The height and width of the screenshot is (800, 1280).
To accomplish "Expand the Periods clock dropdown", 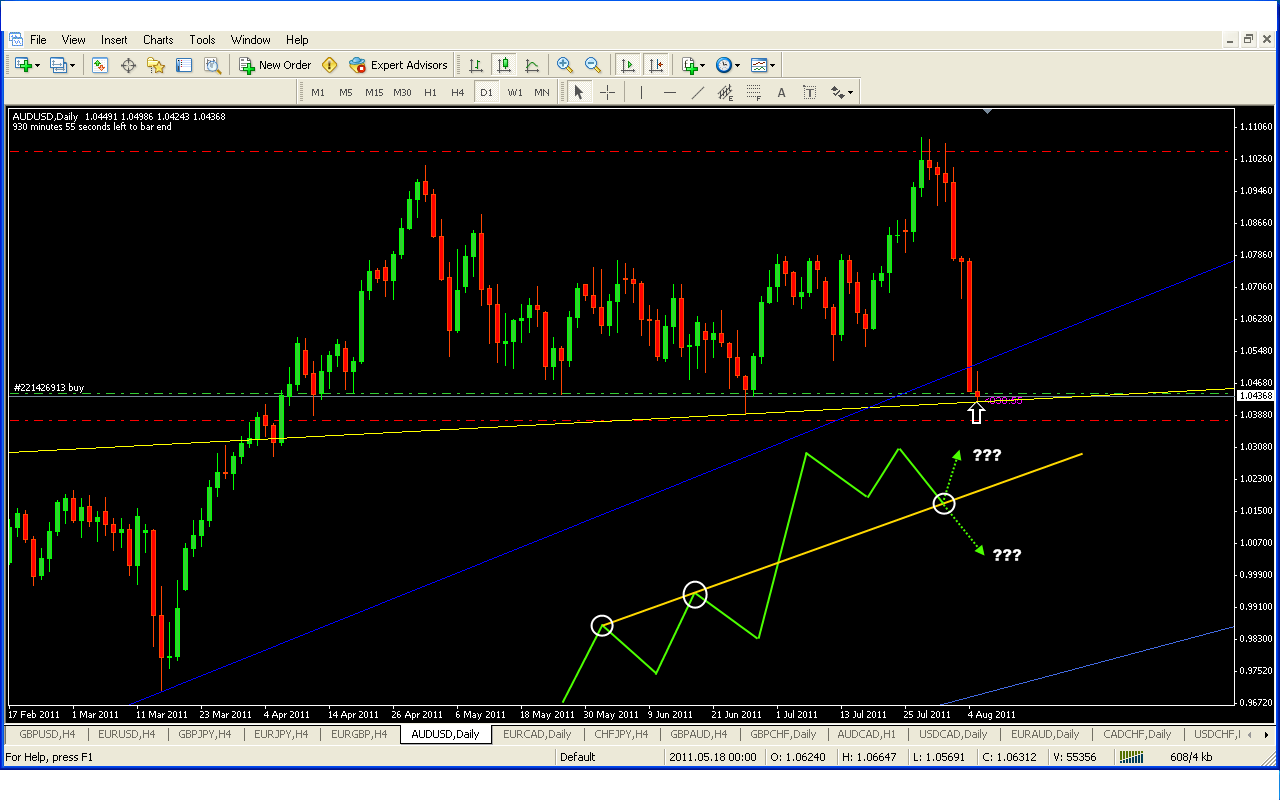I will coord(737,65).
